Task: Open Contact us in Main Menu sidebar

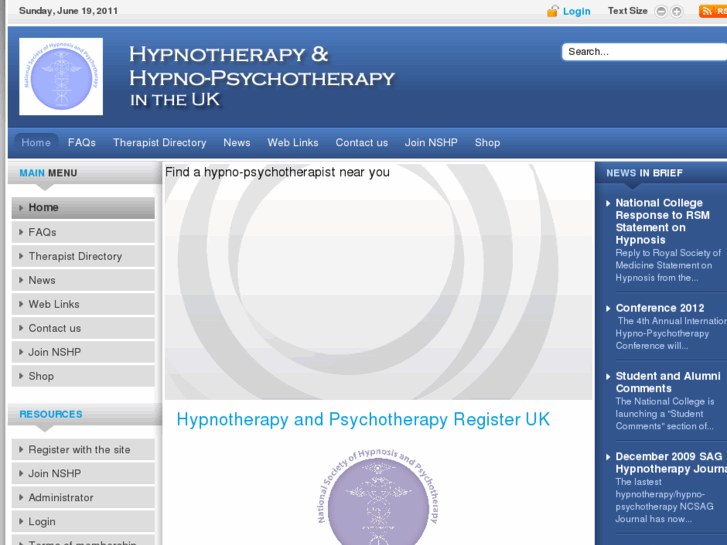Action: (x=83, y=328)
